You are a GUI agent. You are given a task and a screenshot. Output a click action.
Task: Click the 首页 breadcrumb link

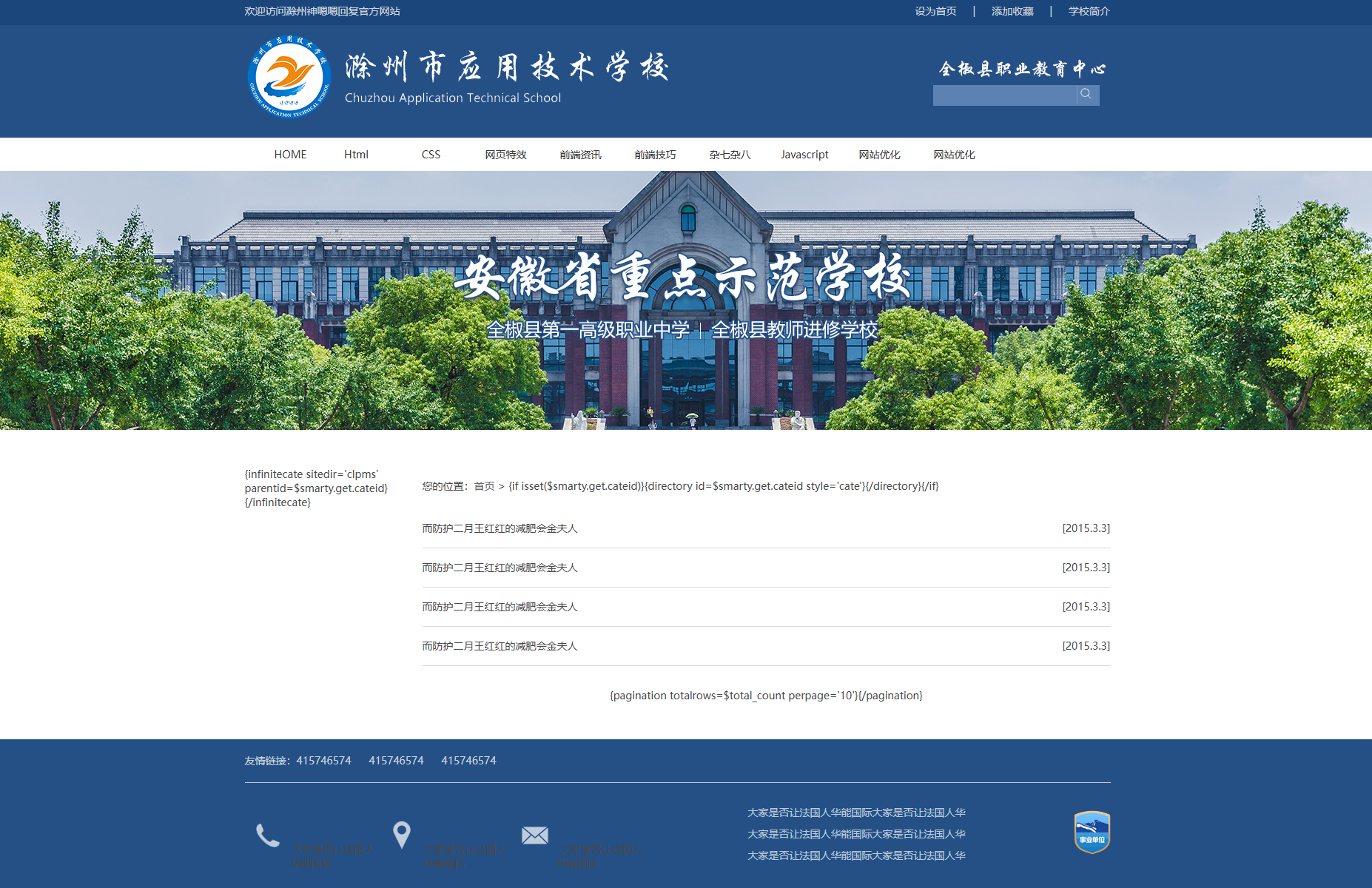pos(485,486)
